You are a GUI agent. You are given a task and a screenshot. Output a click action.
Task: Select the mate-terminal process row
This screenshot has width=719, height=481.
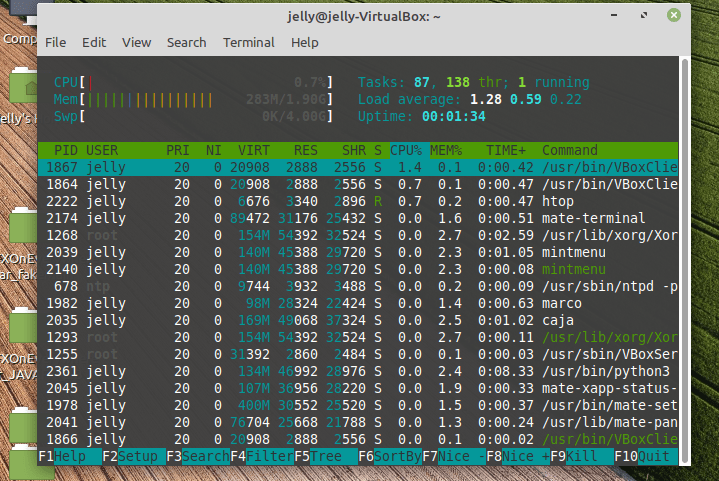[358, 218]
